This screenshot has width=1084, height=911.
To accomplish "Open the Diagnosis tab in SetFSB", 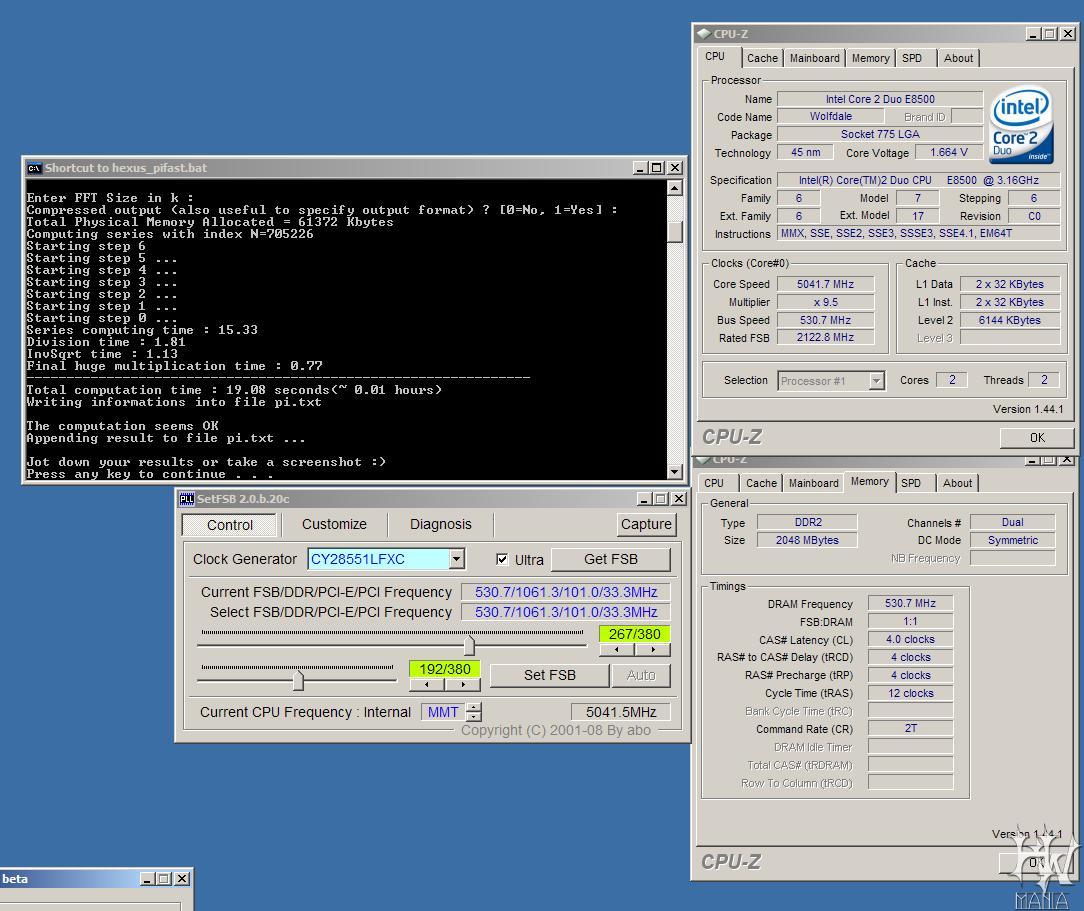I will coord(440,524).
